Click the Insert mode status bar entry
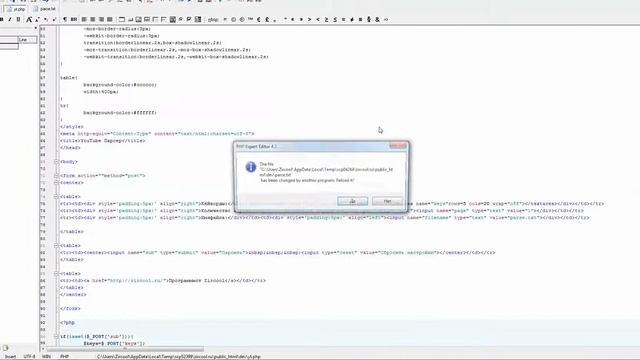The width and height of the screenshot is (640, 360). [11, 357]
